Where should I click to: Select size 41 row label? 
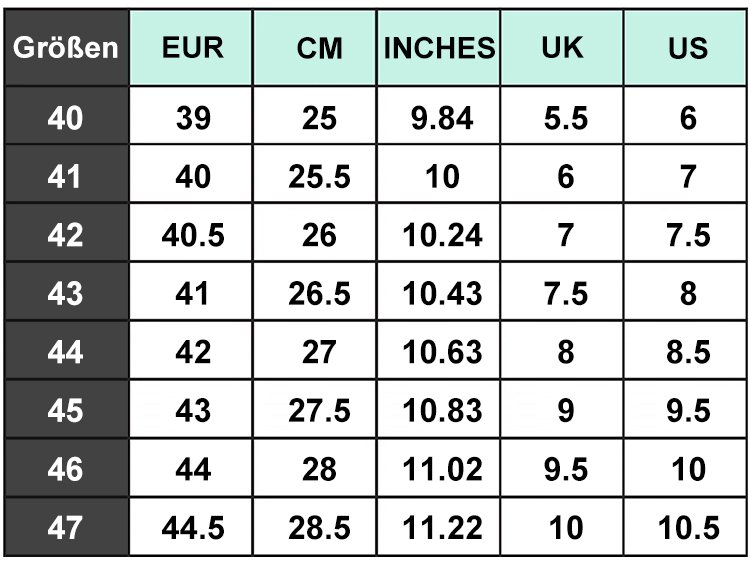(x=66, y=174)
